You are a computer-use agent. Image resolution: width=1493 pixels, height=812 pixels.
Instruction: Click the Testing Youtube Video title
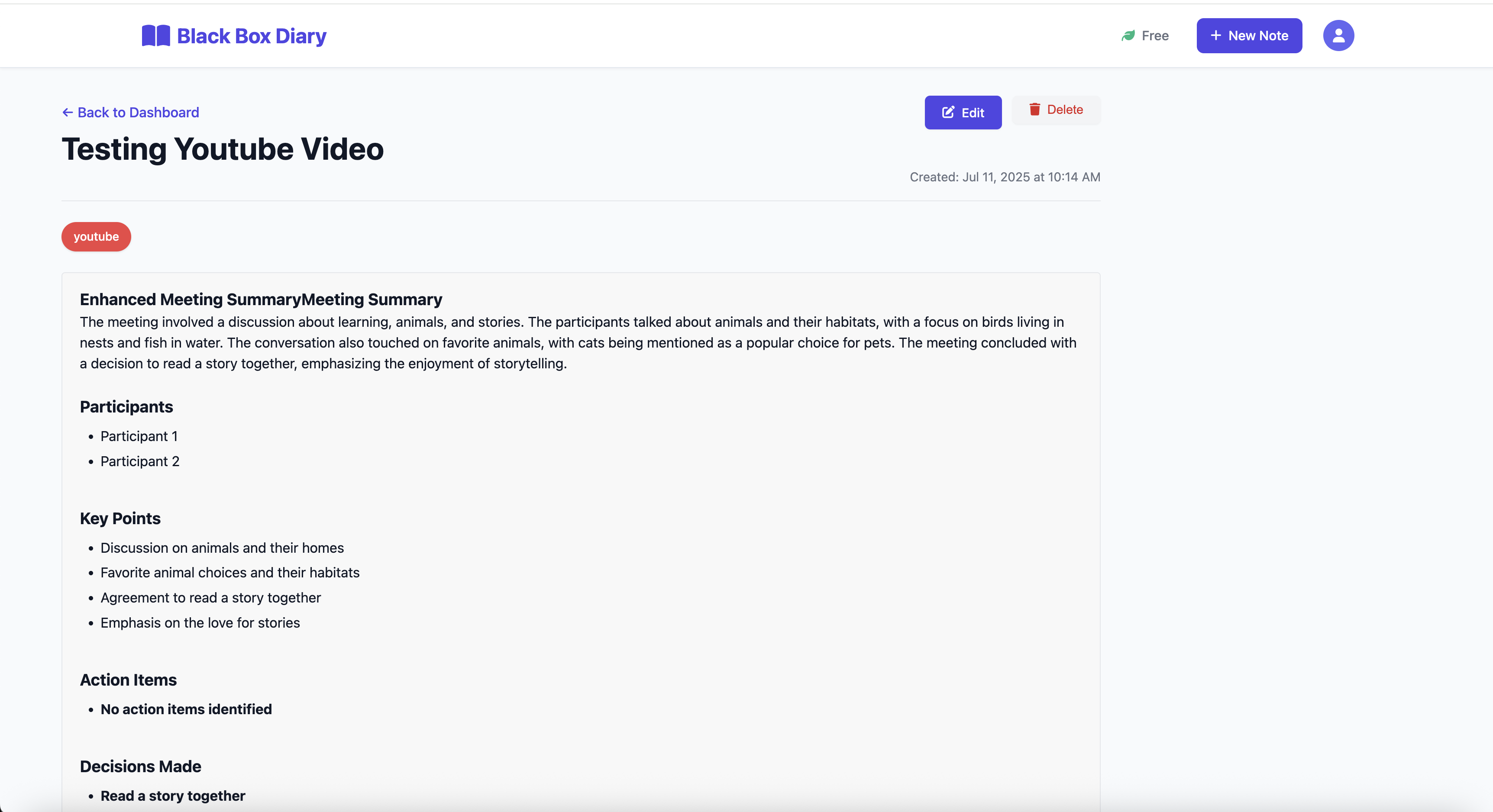[x=223, y=149]
